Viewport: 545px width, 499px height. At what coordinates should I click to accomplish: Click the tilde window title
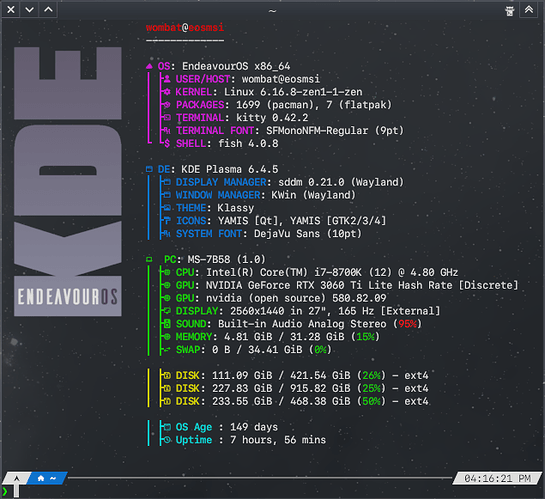(272, 11)
